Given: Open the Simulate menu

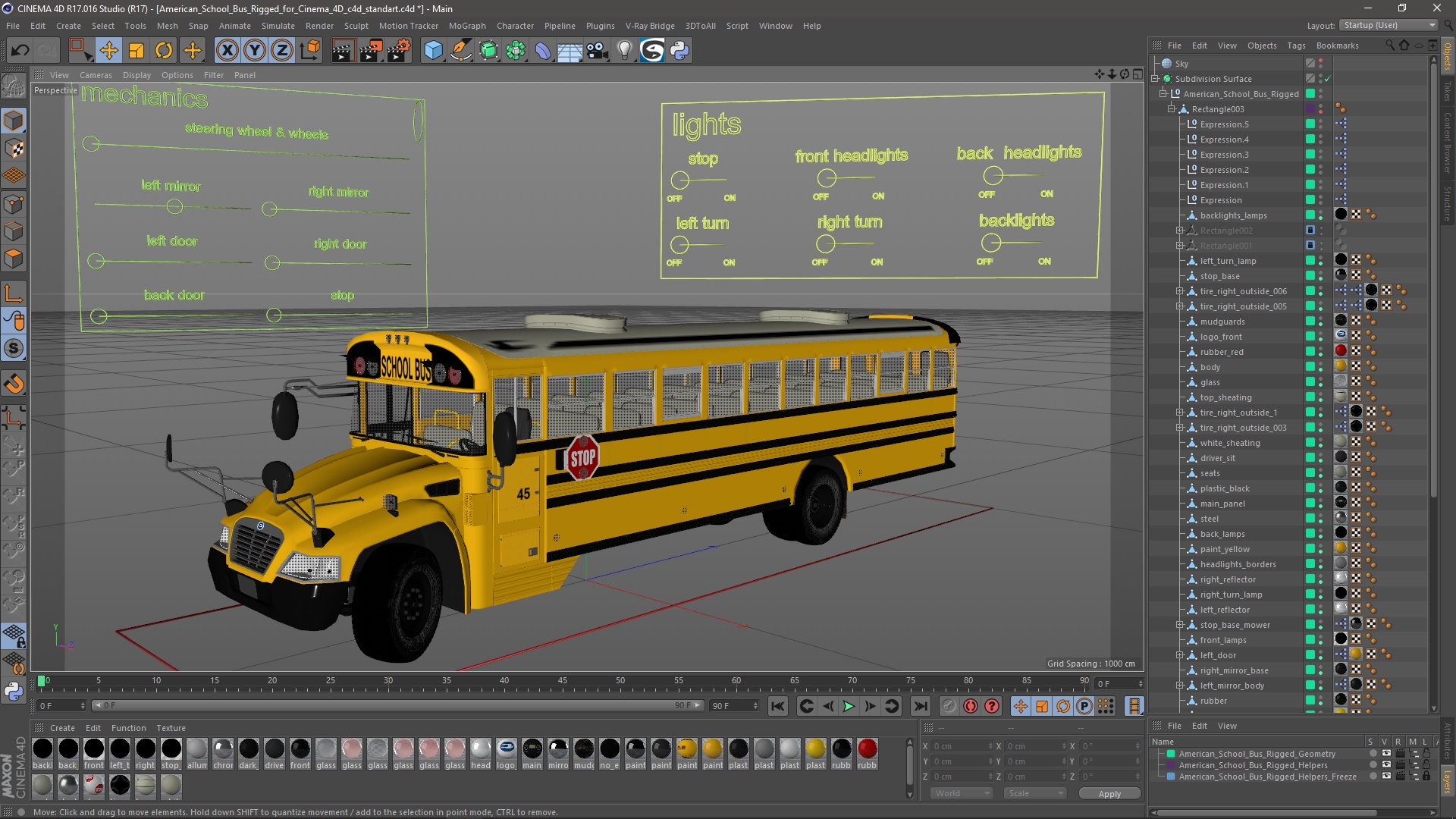Looking at the screenshot, I should [x=278, y=26].
